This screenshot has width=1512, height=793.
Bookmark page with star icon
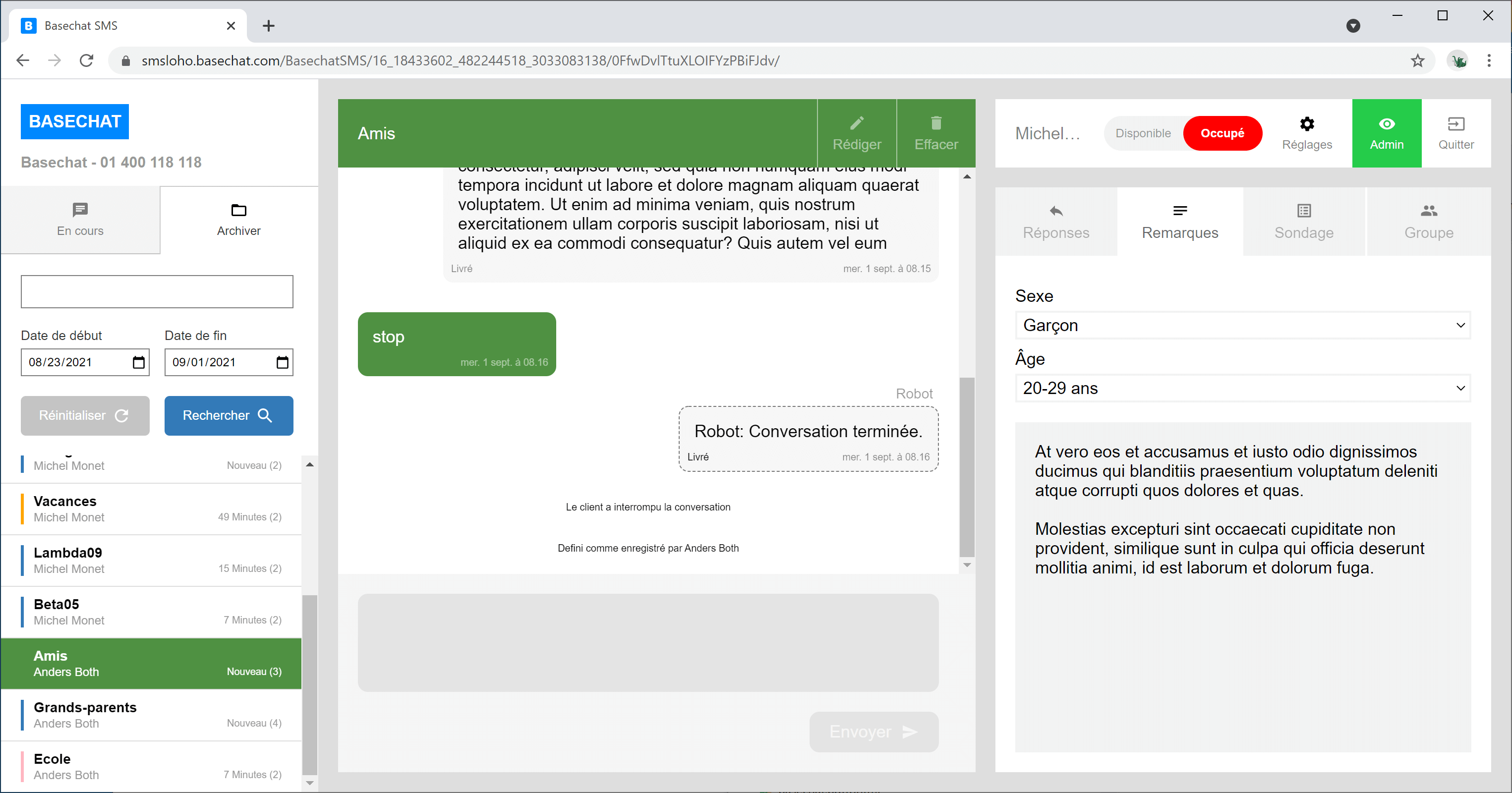(1417, 60)
